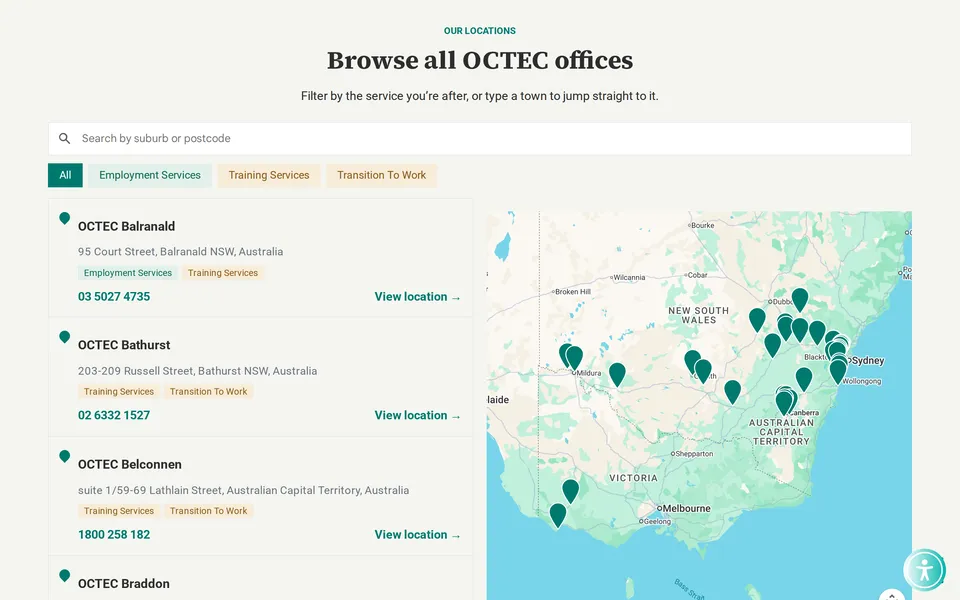Image resolution: width=960 pixels, height=600 pixels.
Task: Click the pin icon beside OCTEC Bathurst
Action: (x=64, y=337)
